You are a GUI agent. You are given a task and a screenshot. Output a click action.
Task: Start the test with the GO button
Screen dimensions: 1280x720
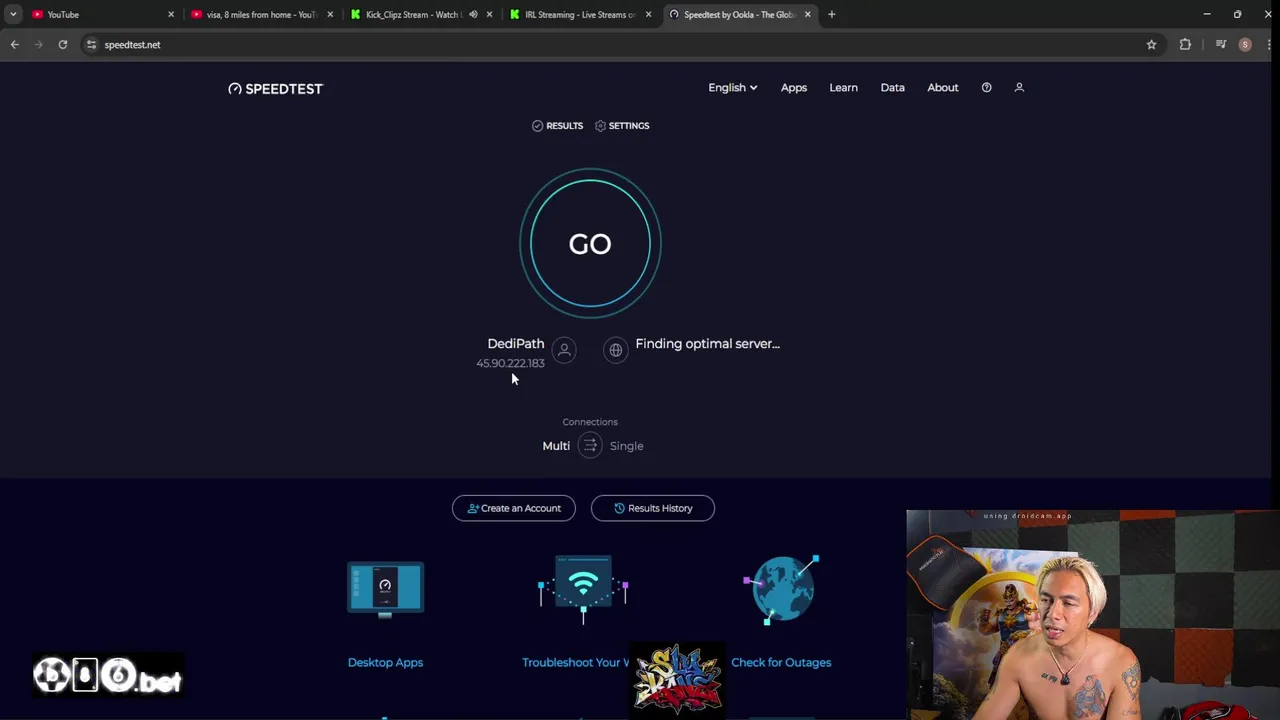pos(590,244)
